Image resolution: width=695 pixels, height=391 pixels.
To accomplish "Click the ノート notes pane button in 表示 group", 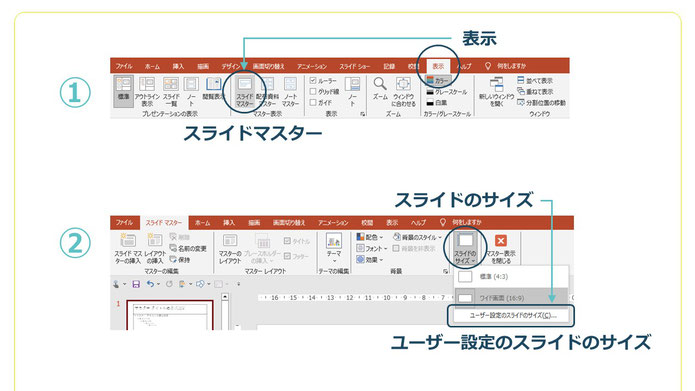I will tap(352, 91).
